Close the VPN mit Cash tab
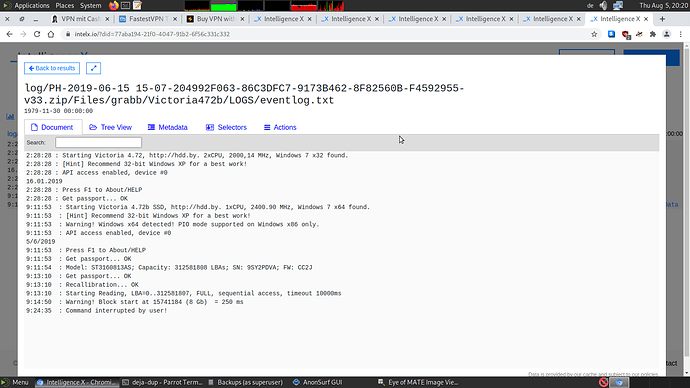 point(107,19)
